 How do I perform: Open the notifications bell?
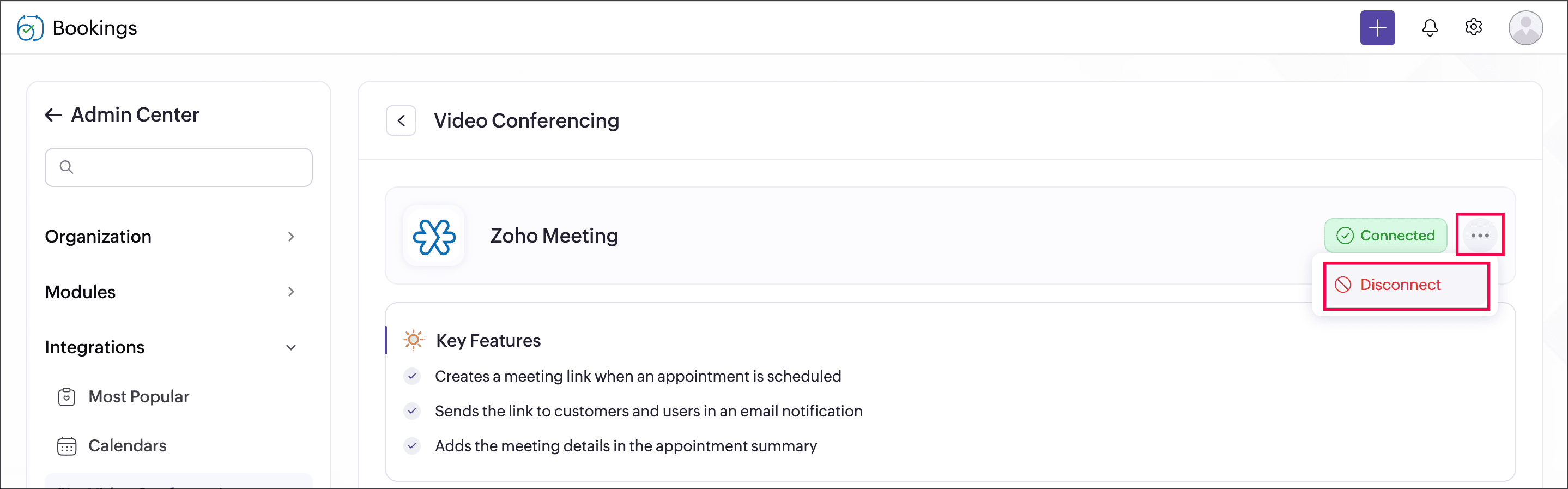[x=1429, y=28]
